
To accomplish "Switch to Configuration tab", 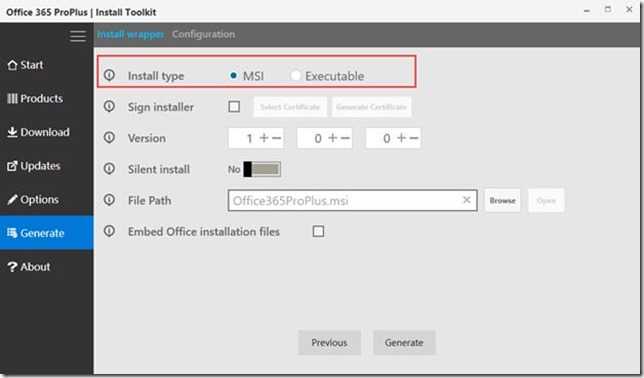I will click(203, 35).
